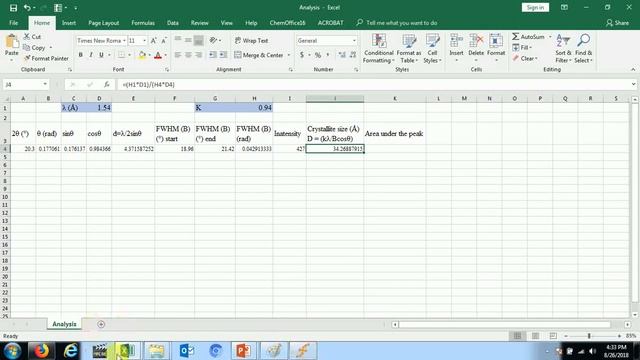Increase decimal places

click(342, 55)
